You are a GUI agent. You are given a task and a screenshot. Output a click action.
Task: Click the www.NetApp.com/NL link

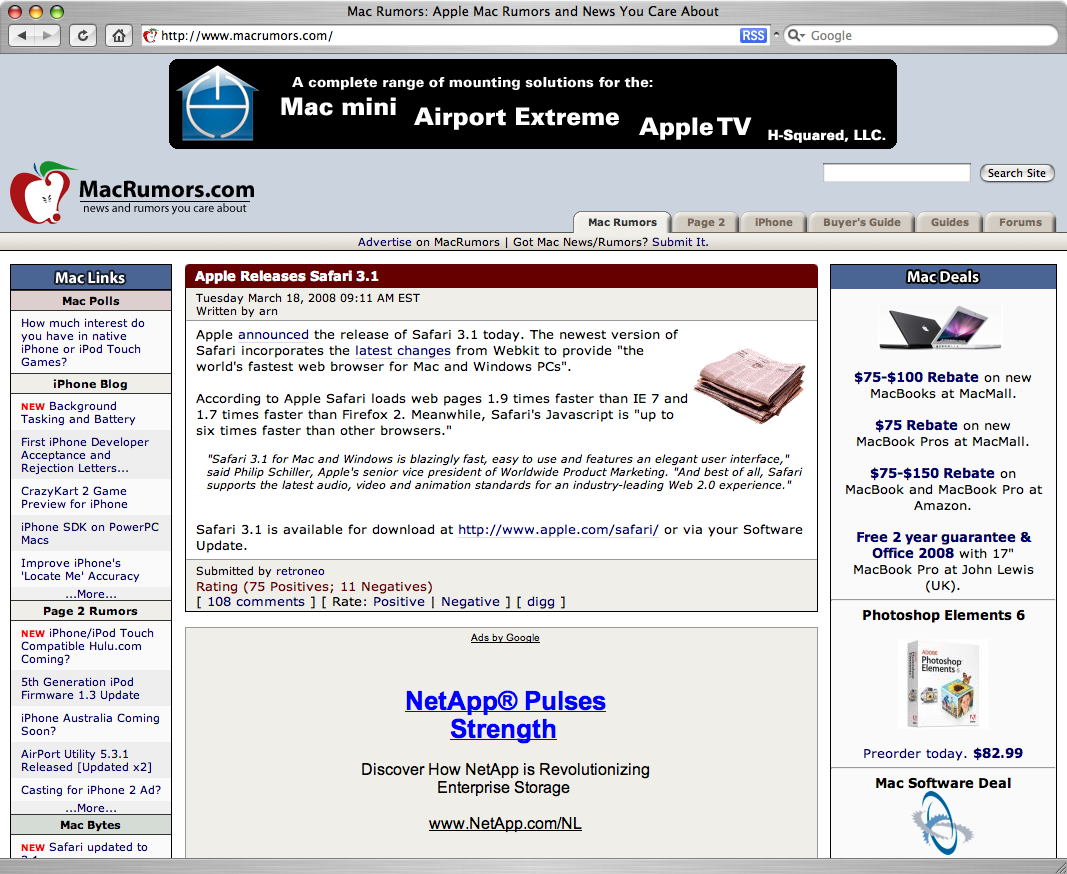505,824
